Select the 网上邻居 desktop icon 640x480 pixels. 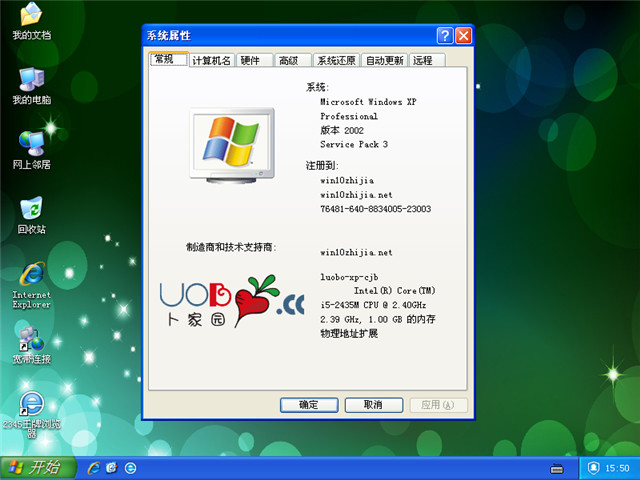coord(31,150)
